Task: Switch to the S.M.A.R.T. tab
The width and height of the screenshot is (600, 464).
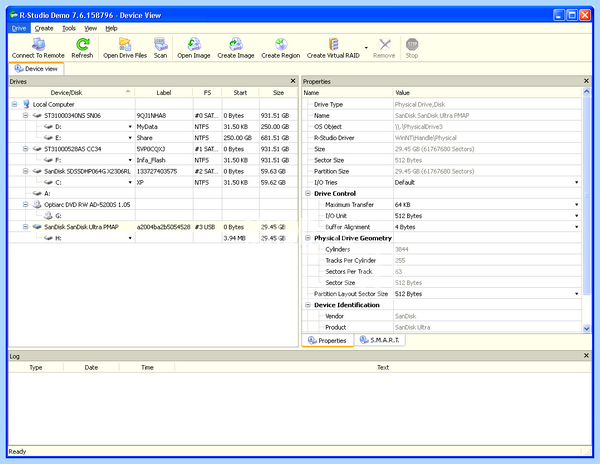Action: (380, 340)
